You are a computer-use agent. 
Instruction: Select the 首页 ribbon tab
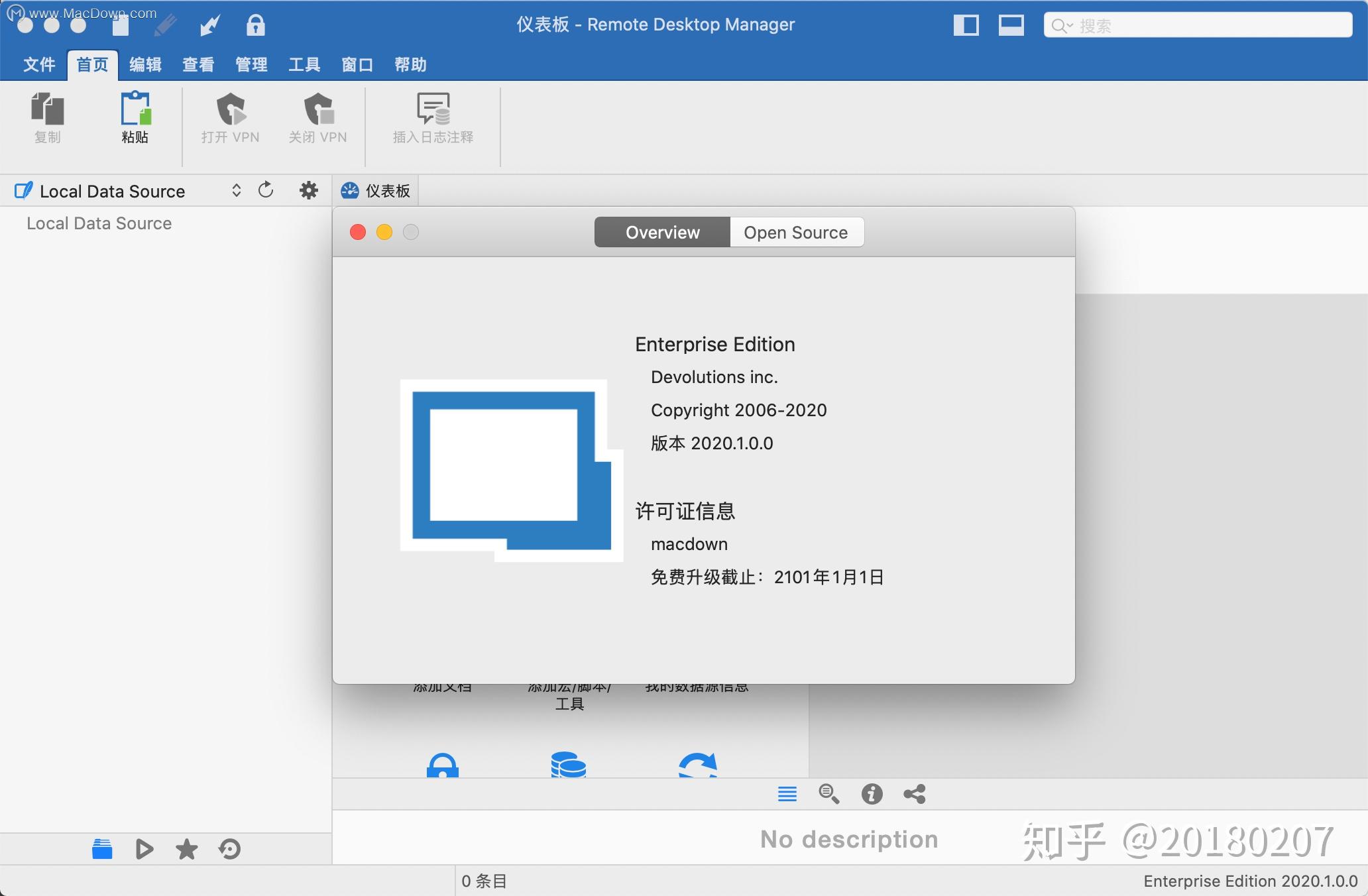click(x=92, y=64)
